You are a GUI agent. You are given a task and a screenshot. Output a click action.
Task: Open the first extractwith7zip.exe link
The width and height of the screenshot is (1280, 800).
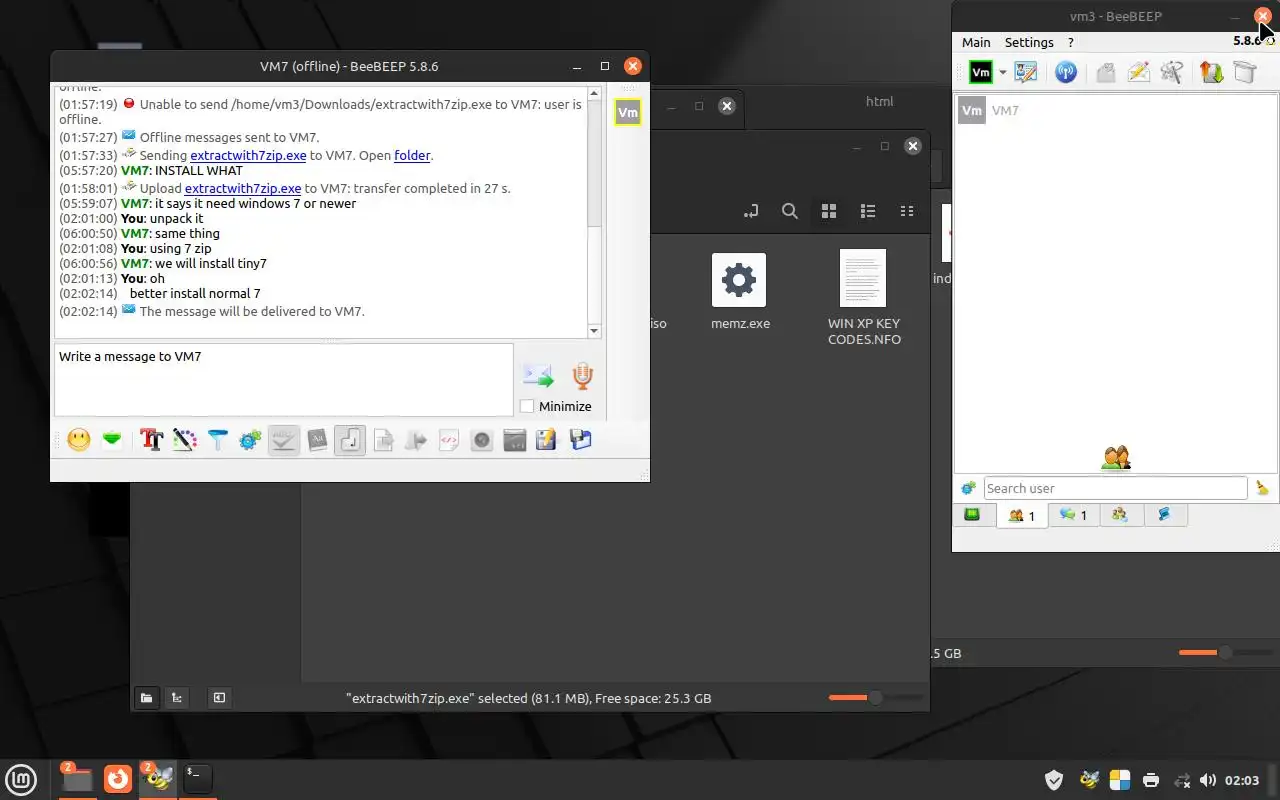coord(248,155)
